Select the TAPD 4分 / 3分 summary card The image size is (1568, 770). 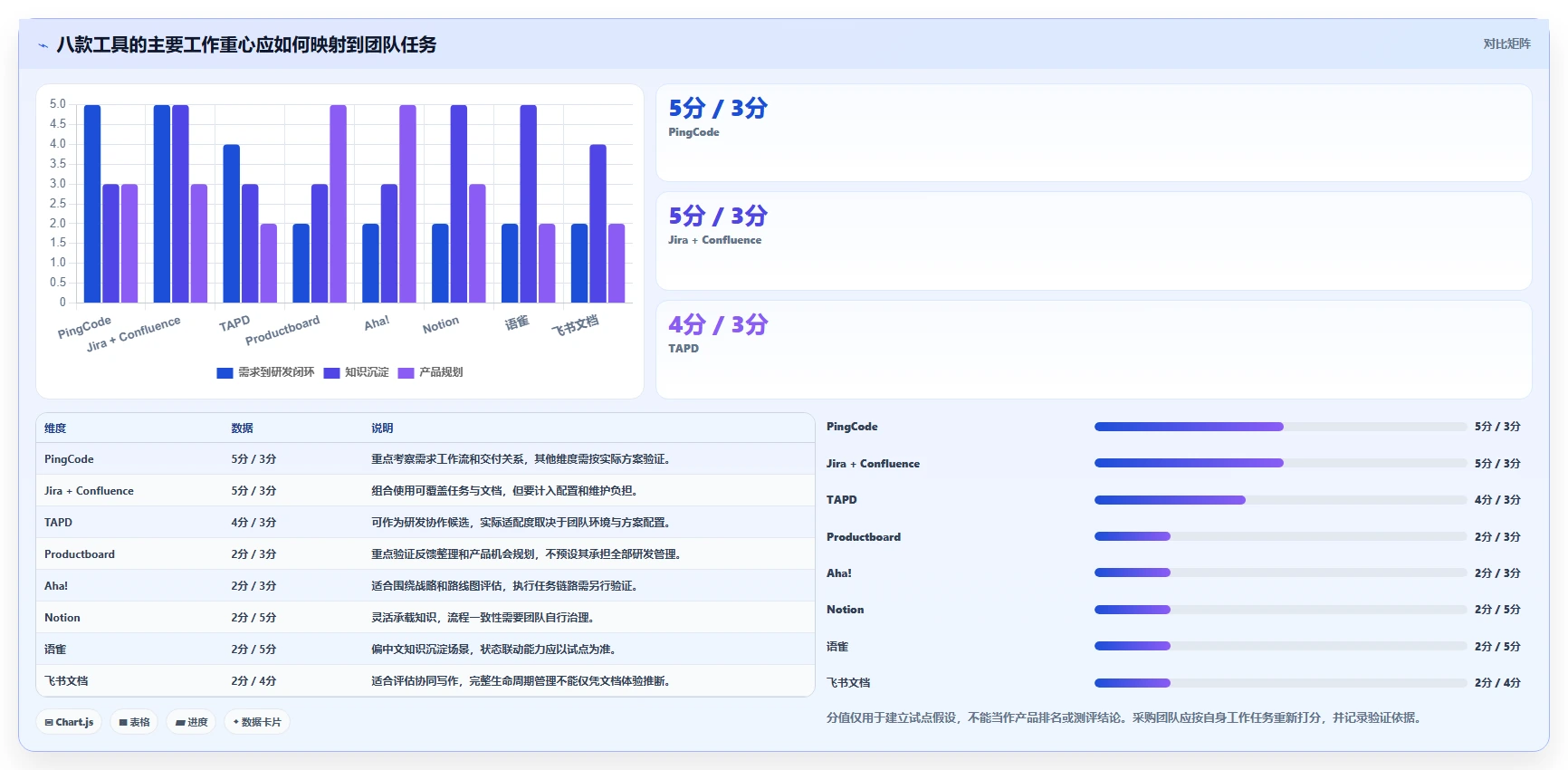tap(1094, 350)
